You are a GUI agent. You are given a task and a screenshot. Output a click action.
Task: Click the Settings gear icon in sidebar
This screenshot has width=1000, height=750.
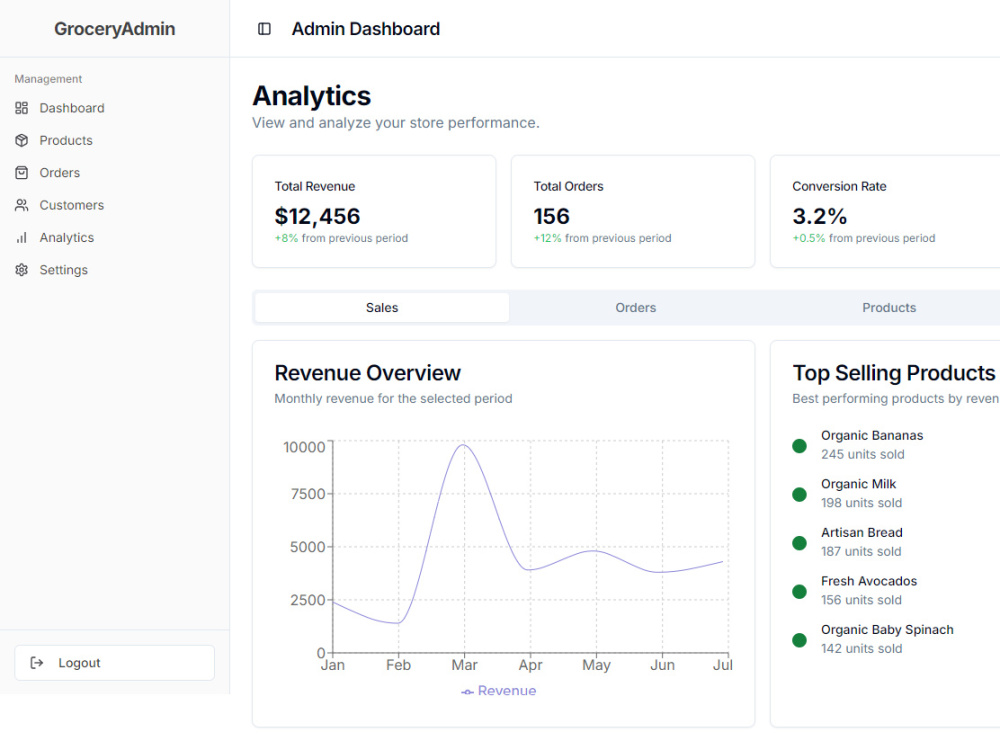tap(22, 270)
